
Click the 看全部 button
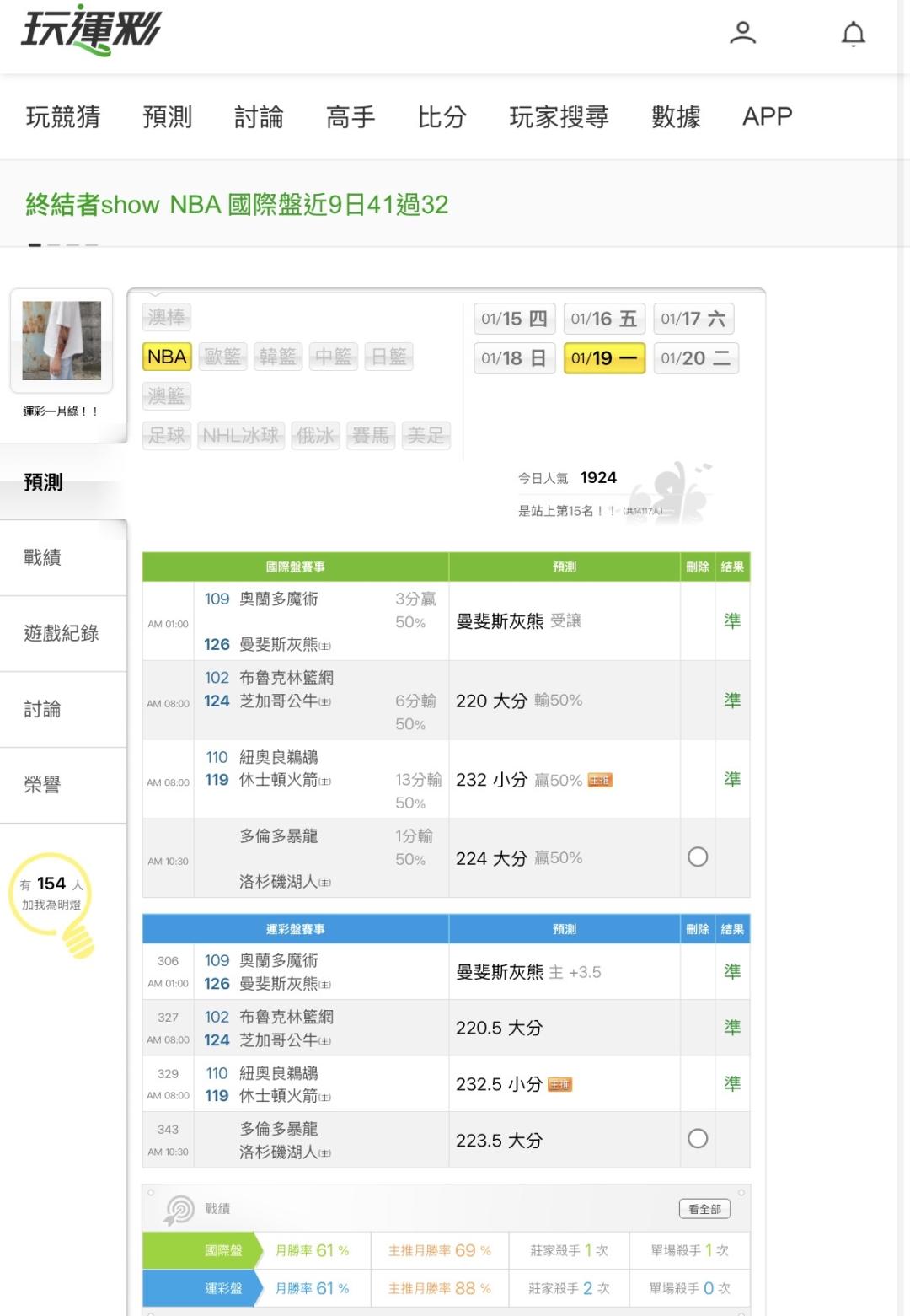704,1209
